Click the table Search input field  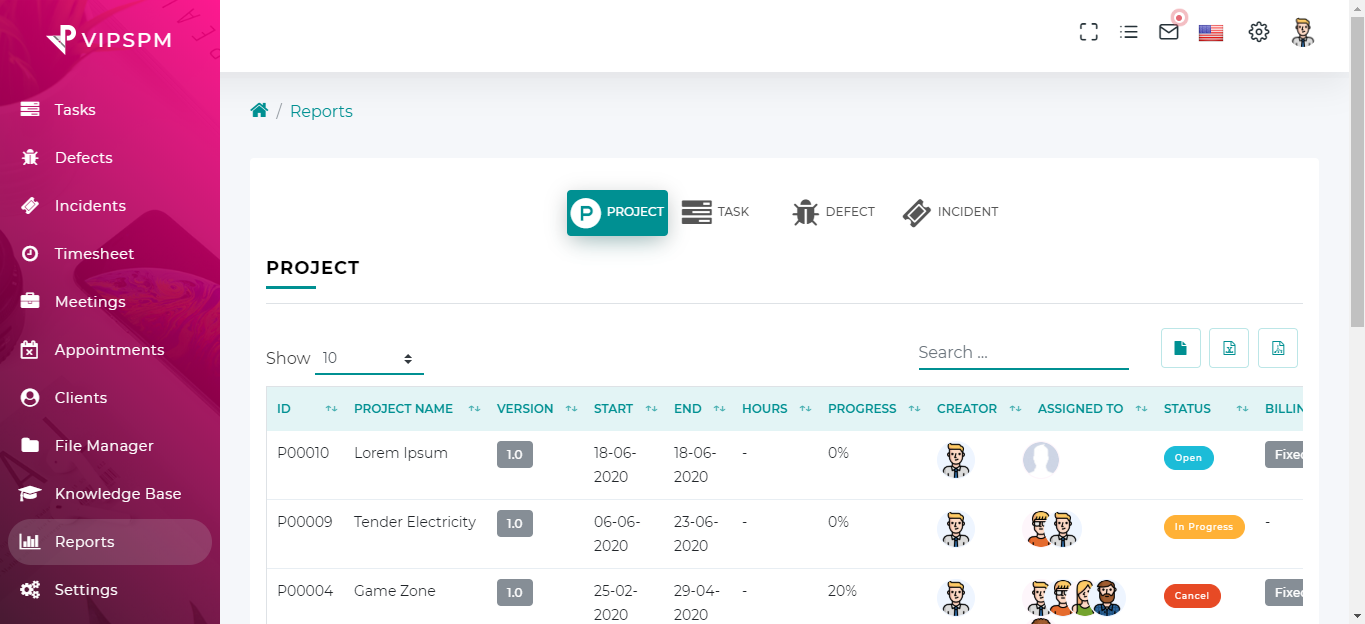point(1023,353)
